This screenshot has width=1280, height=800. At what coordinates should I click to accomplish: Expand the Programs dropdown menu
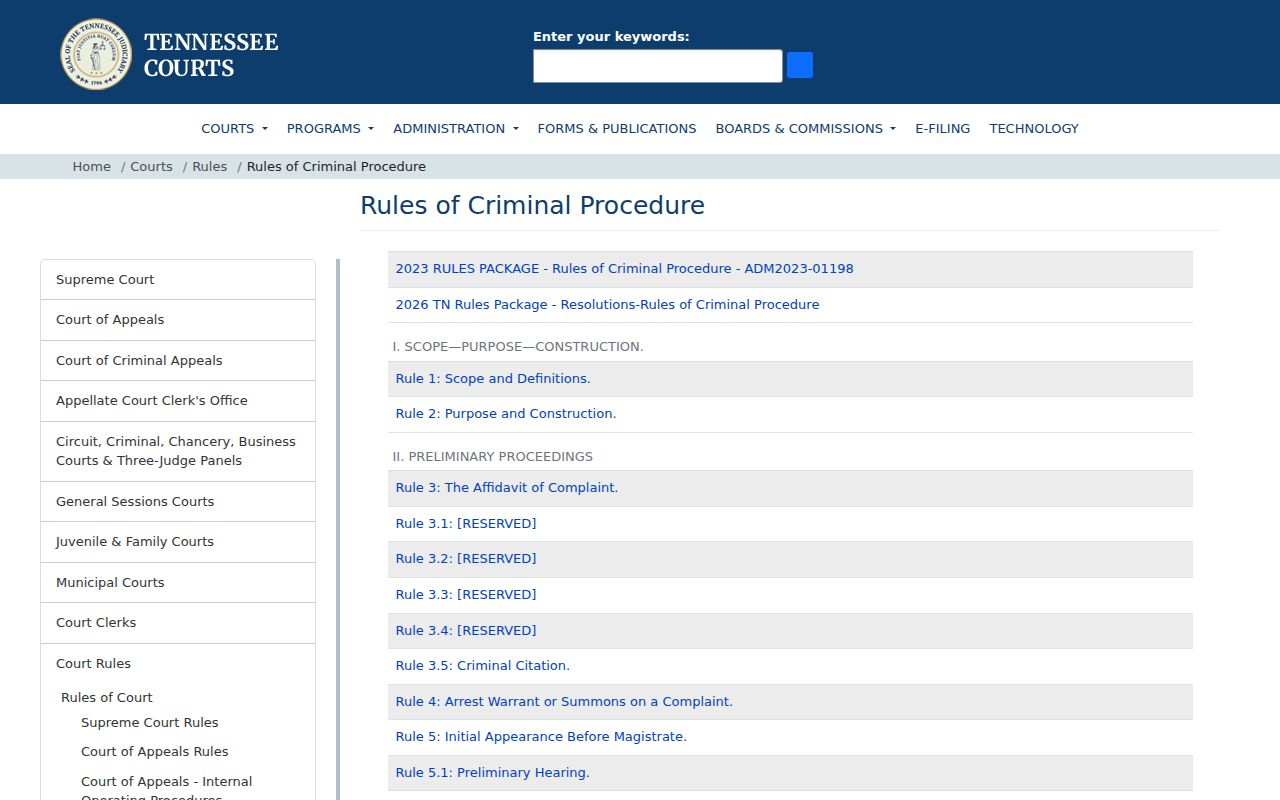click(x=330, y=128)
